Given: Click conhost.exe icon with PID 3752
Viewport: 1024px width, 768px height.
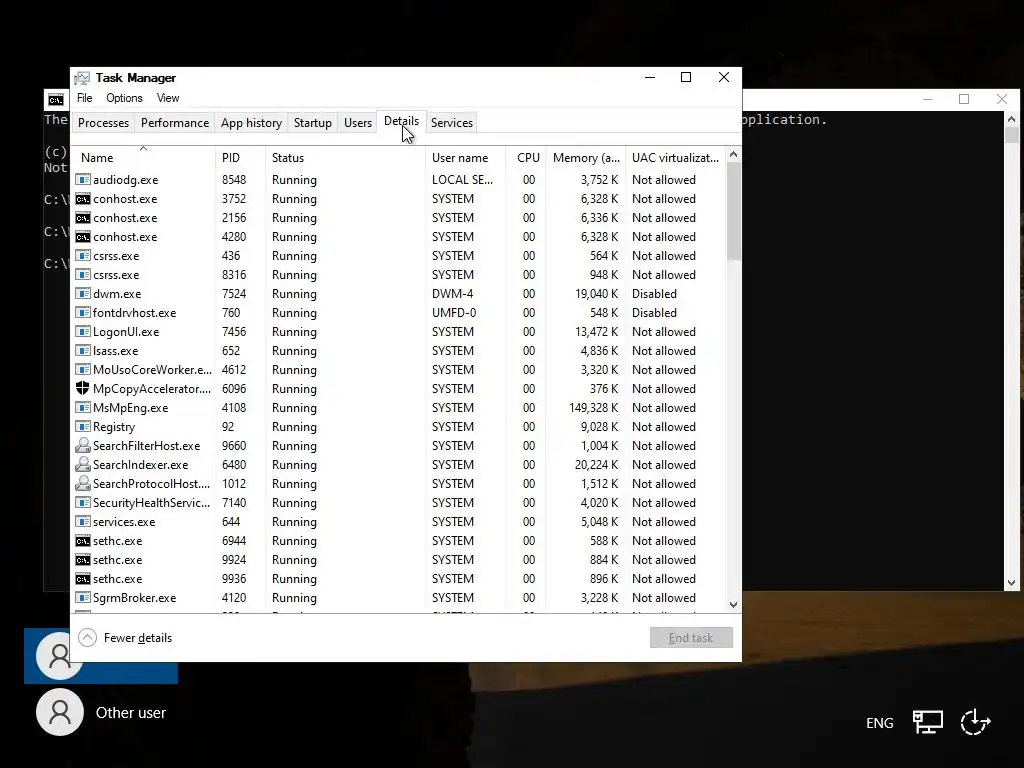Looking at the screenshot, I should click(x=82, y=199).
